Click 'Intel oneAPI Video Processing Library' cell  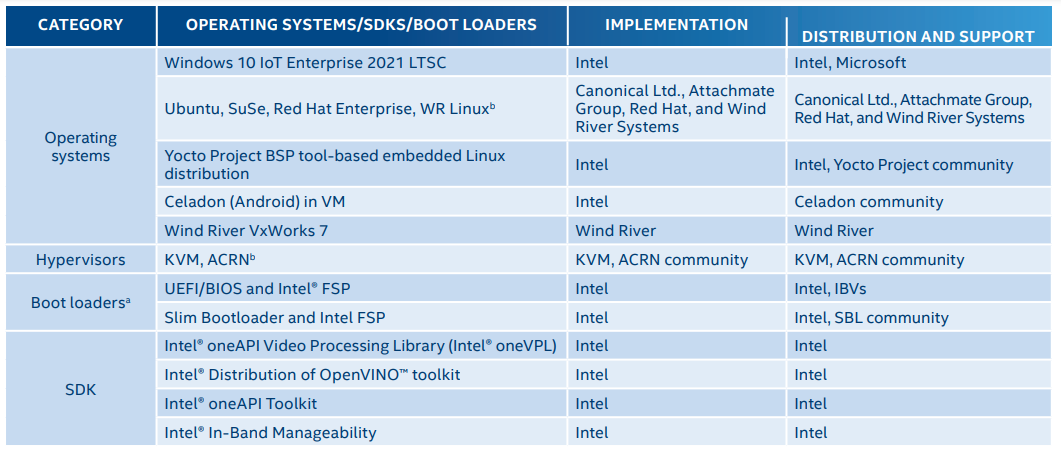pyautogui.click(x=361, y=346)
